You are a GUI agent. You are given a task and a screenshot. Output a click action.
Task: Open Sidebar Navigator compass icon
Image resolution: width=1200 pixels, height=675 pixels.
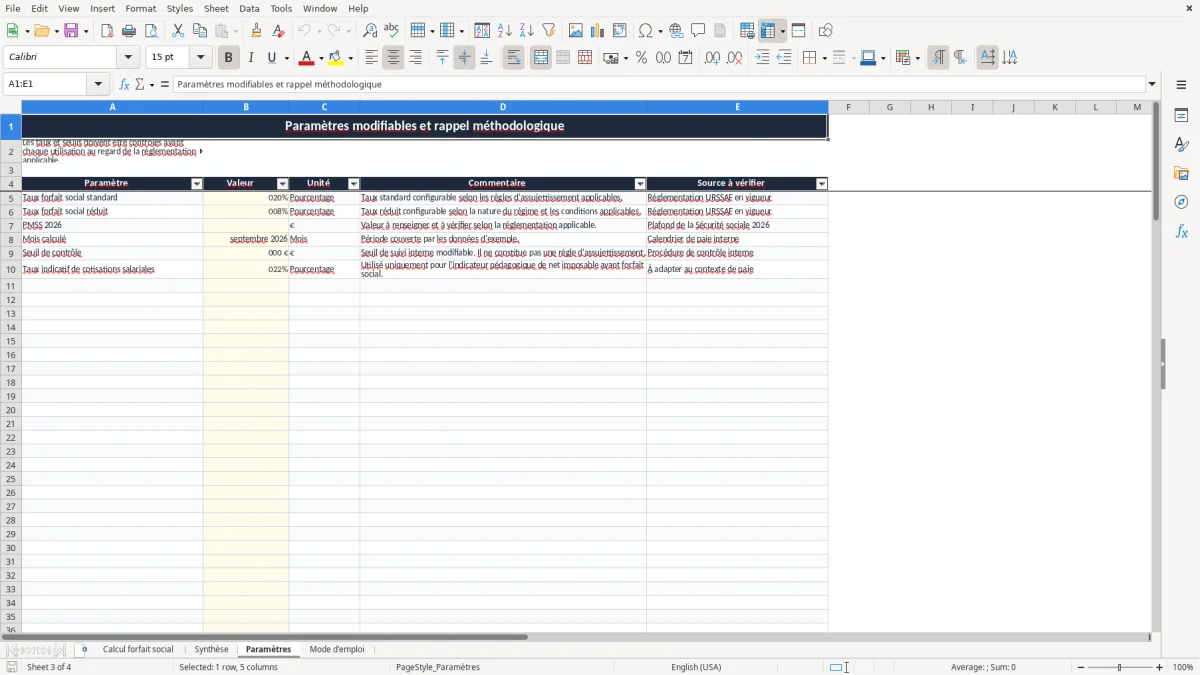pos(1181,203)
